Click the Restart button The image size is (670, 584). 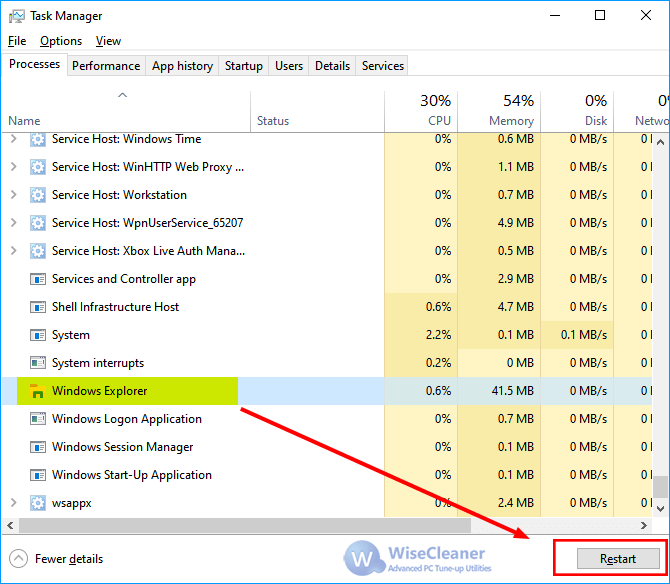point(618,559)
